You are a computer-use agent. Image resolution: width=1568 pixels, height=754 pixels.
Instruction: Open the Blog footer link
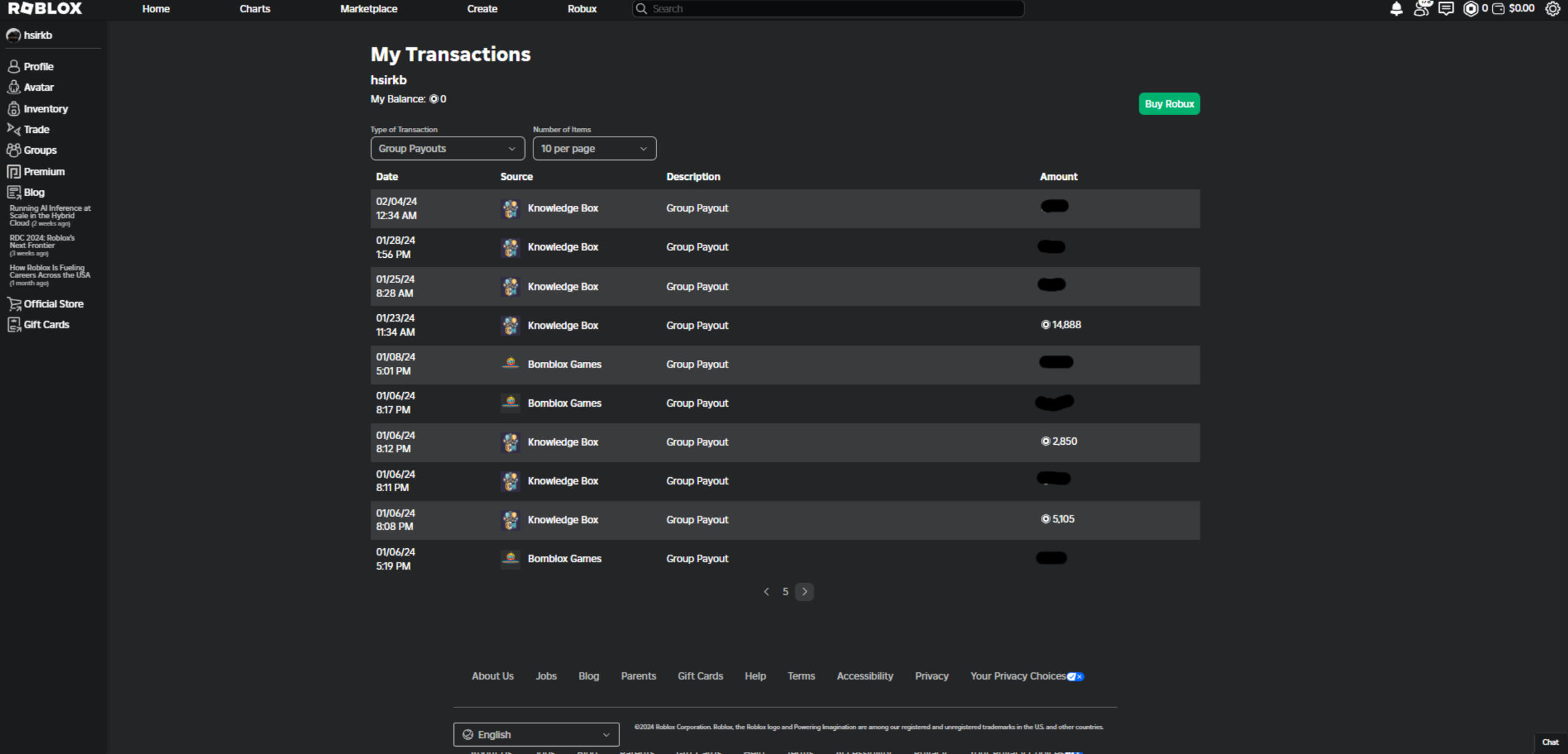[589, 676]
